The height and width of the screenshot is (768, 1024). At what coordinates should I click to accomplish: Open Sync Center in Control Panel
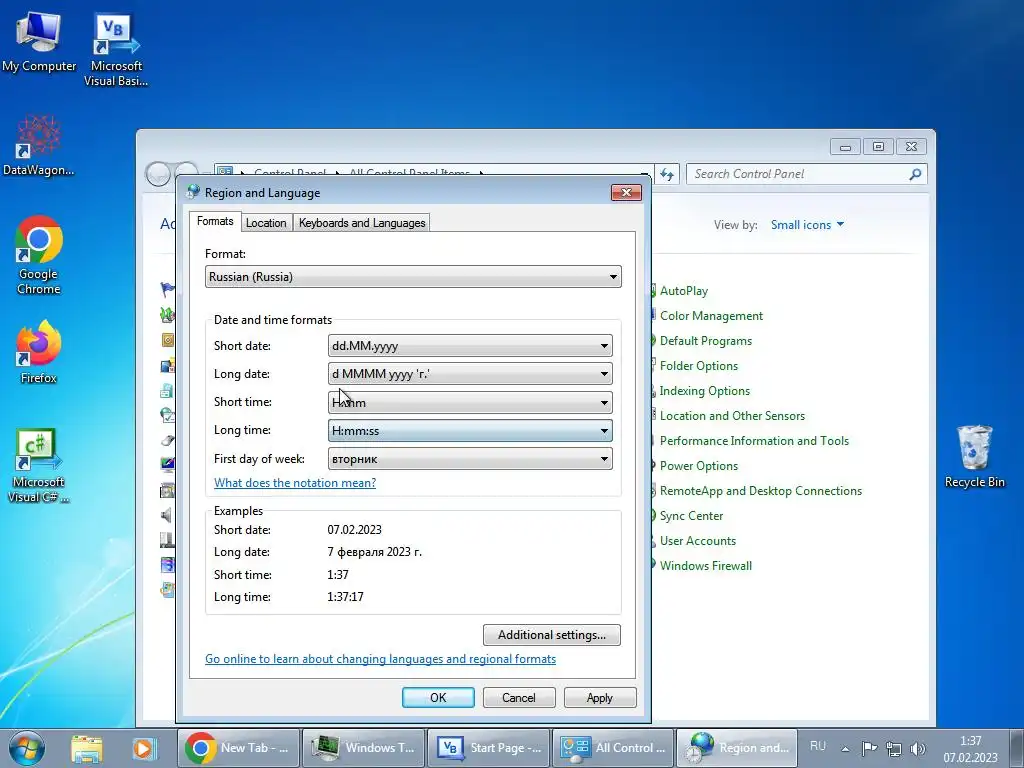(691, 516)
